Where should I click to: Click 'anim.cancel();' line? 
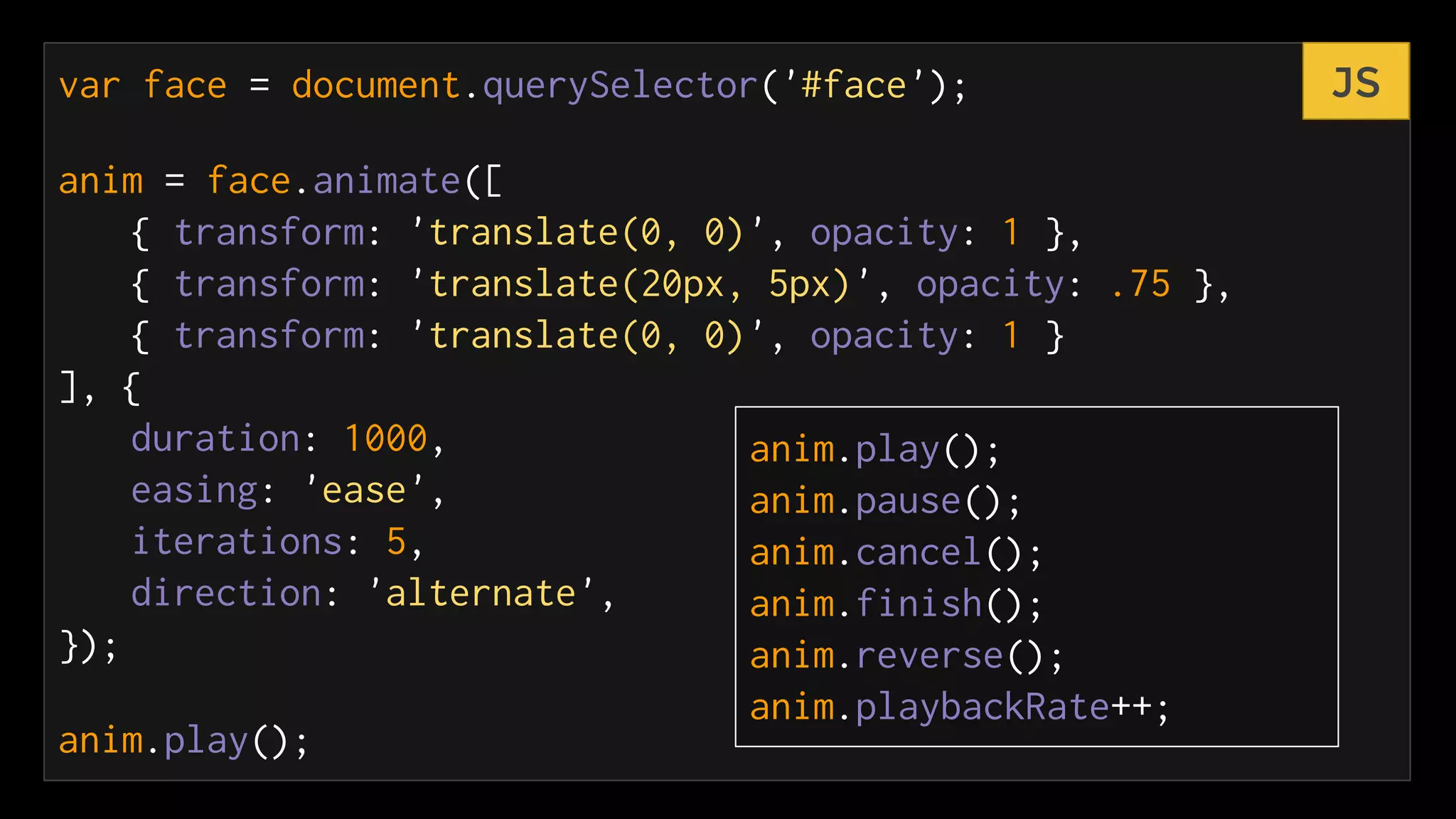click(x=896, y=553)
